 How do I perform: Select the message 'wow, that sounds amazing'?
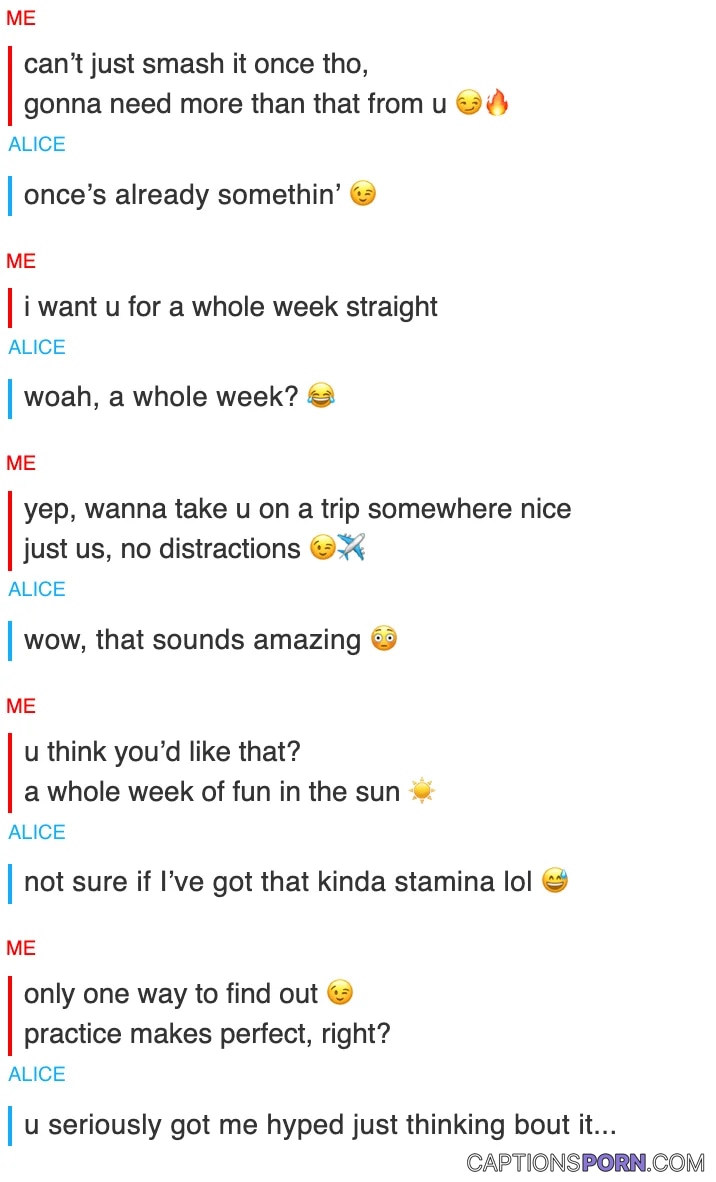tap(193, 639)
